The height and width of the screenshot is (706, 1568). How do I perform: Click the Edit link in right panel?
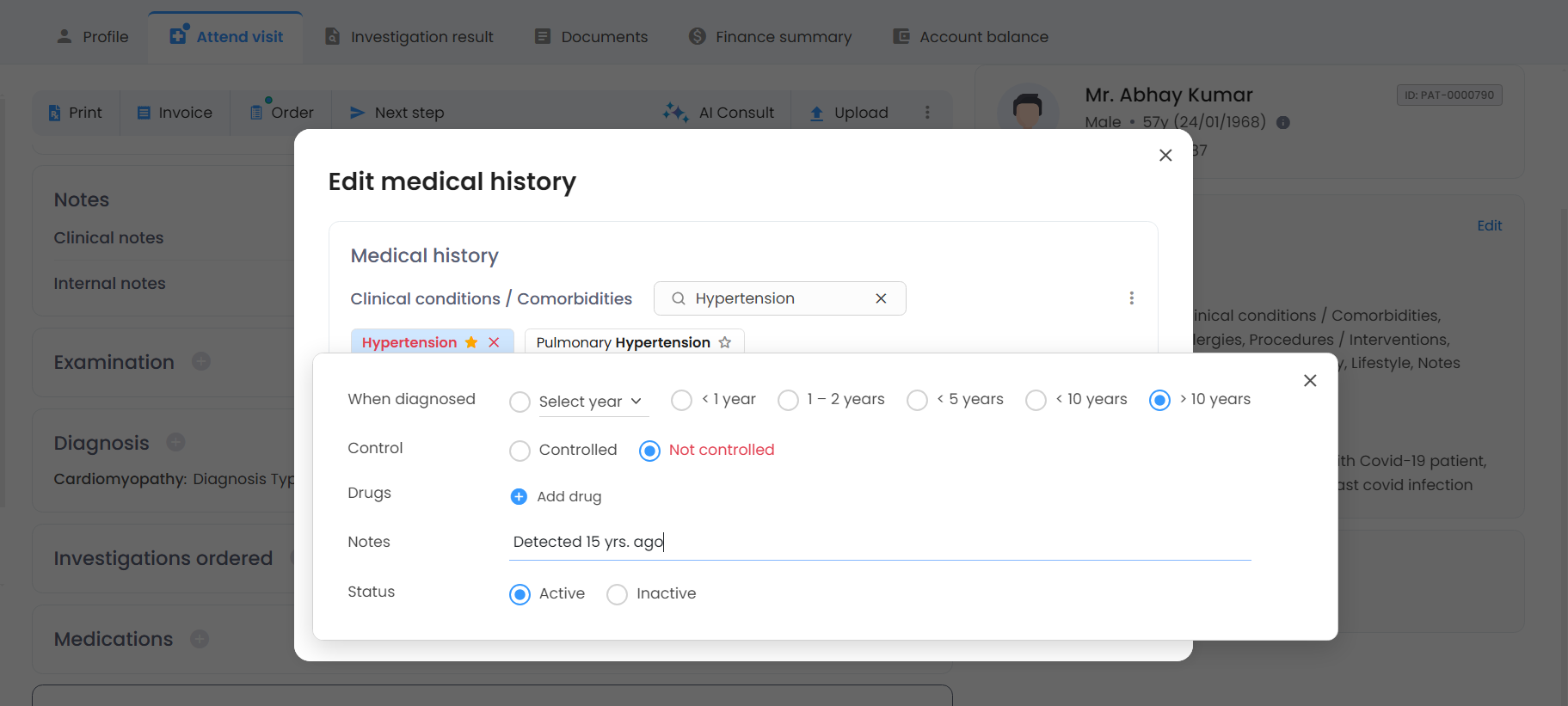(x=1489, y=225)
